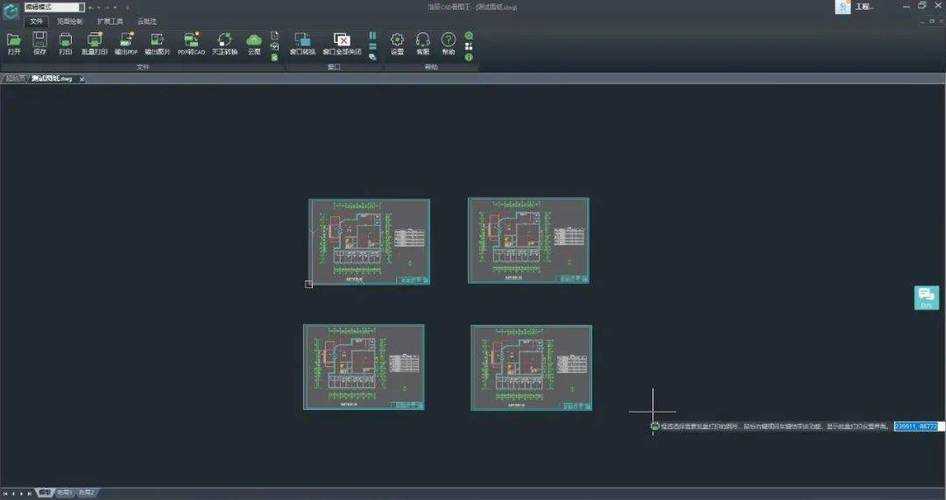Image resolution: width=946 pixels, height=500 pixels.
Task: Open the Settings gear icon
Action: 397,40
